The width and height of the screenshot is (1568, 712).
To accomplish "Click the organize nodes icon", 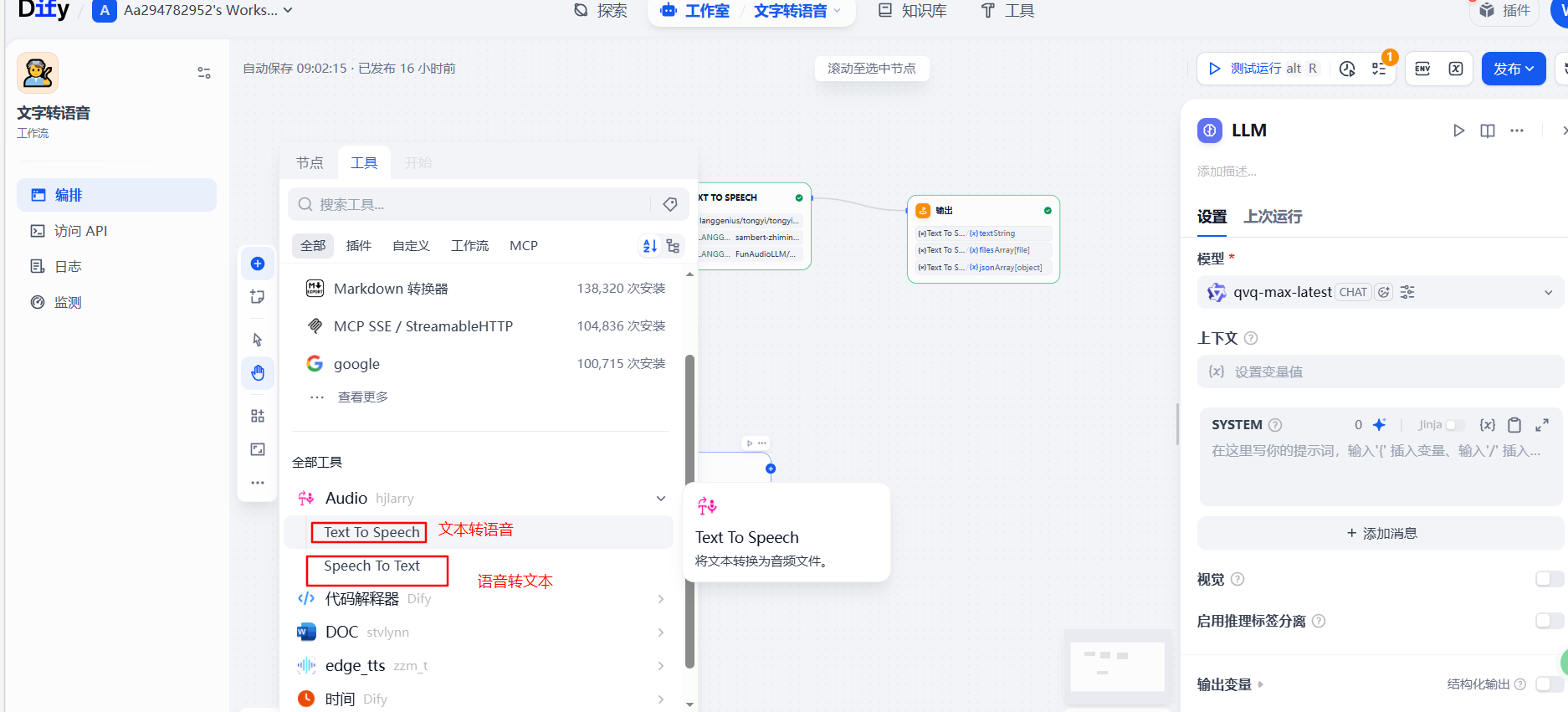I will coord(258,416).
